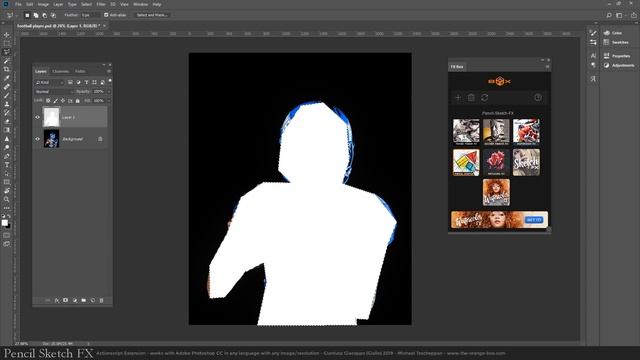Turn layer filtering on or off
640x360 pixels.
tap(110, 81)
